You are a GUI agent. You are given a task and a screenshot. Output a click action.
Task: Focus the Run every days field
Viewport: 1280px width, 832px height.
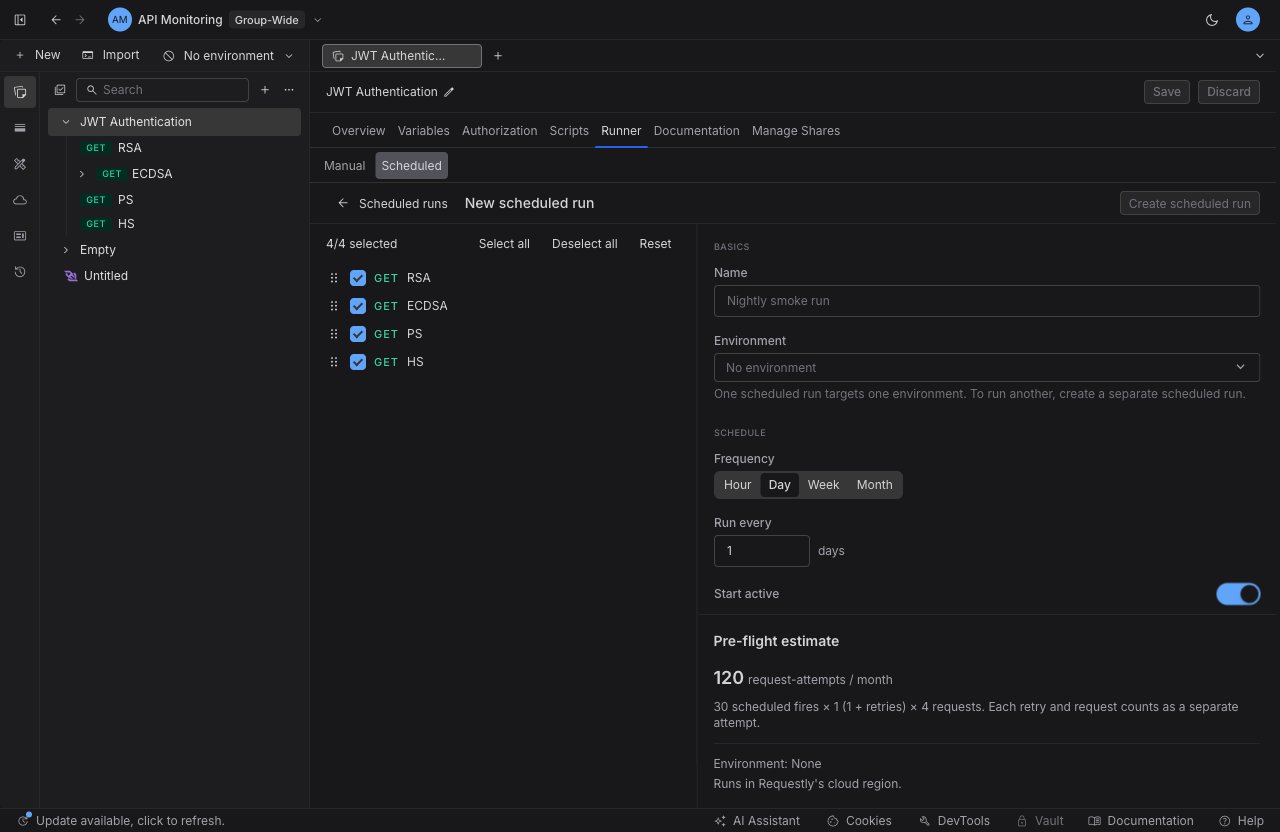point(762,551)
